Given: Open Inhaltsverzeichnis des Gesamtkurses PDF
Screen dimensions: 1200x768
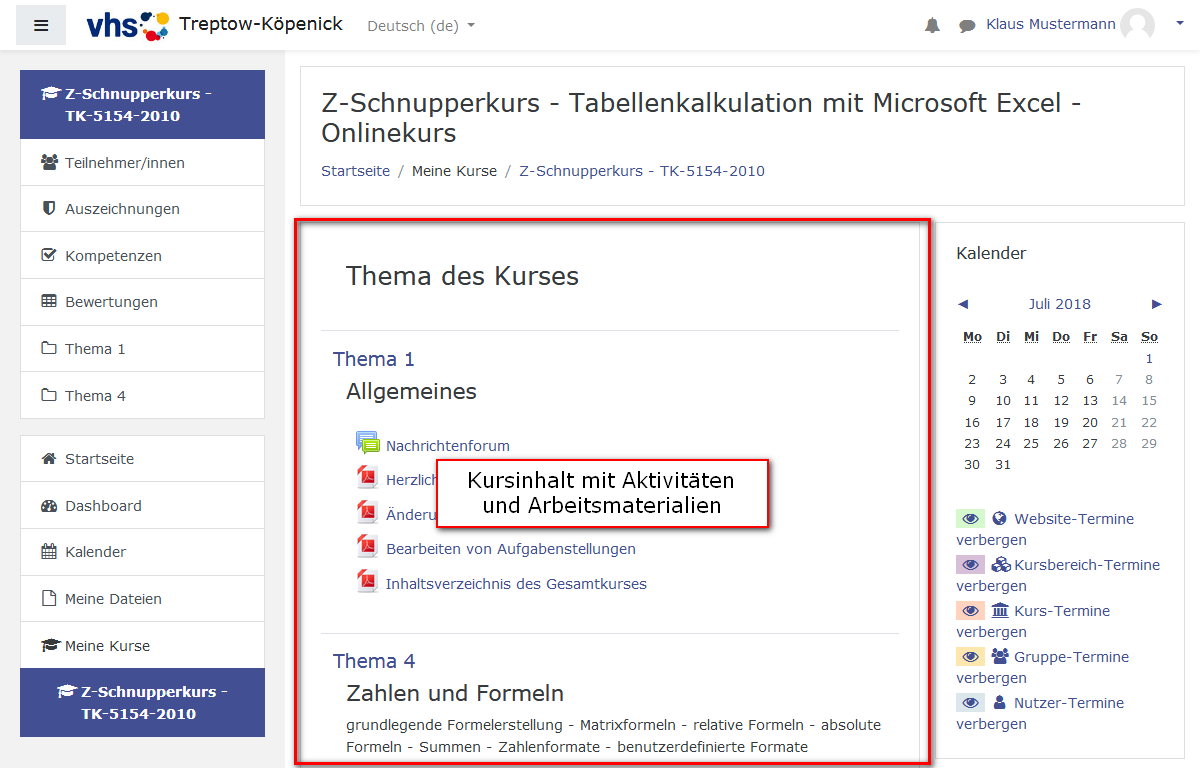Looking at the screenshot, I should [516, 584].
